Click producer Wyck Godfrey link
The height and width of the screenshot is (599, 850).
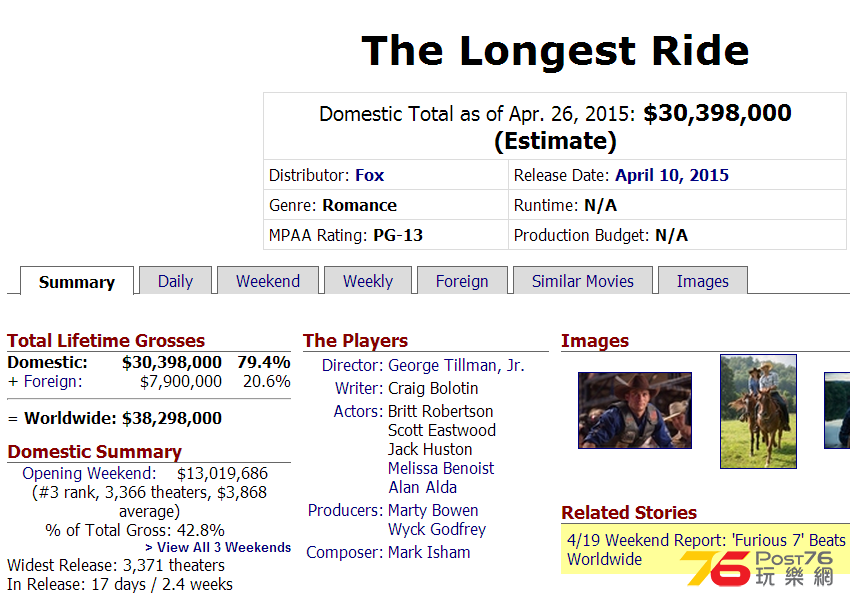pos(437,529)
